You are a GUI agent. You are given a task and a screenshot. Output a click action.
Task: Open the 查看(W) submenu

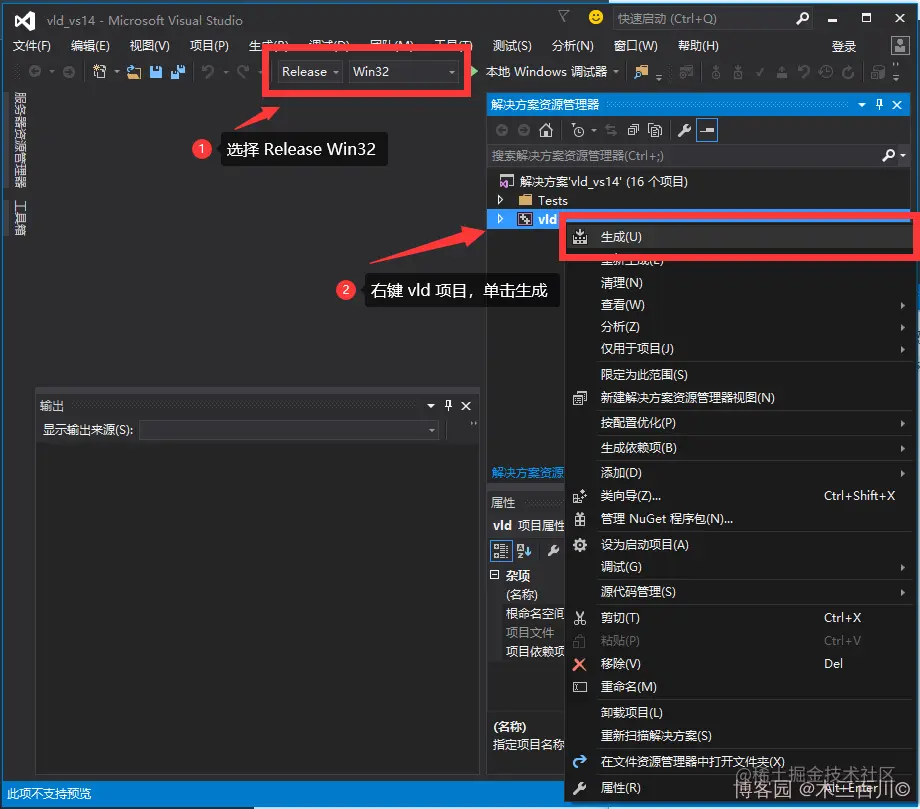[739, 304]
